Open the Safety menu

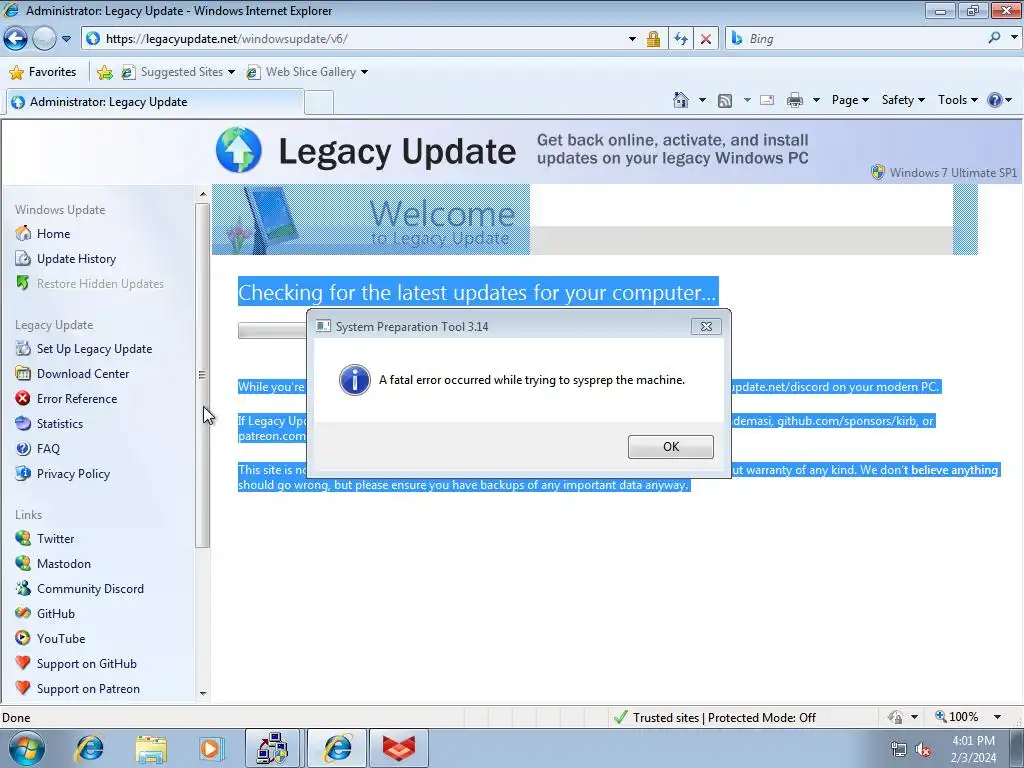903,100
